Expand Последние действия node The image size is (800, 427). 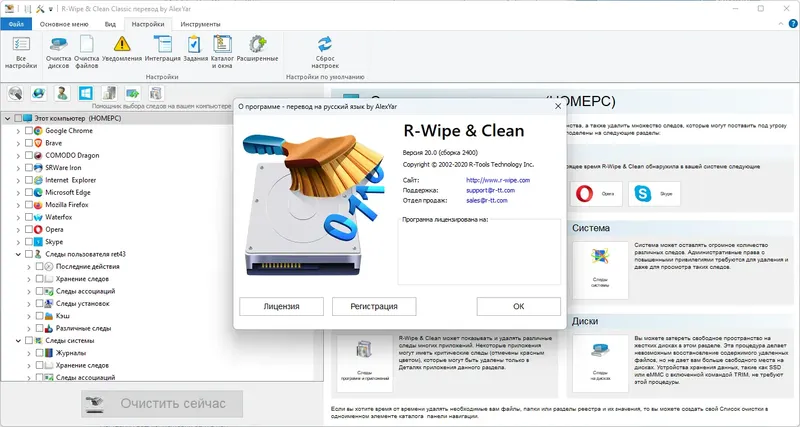29,266
